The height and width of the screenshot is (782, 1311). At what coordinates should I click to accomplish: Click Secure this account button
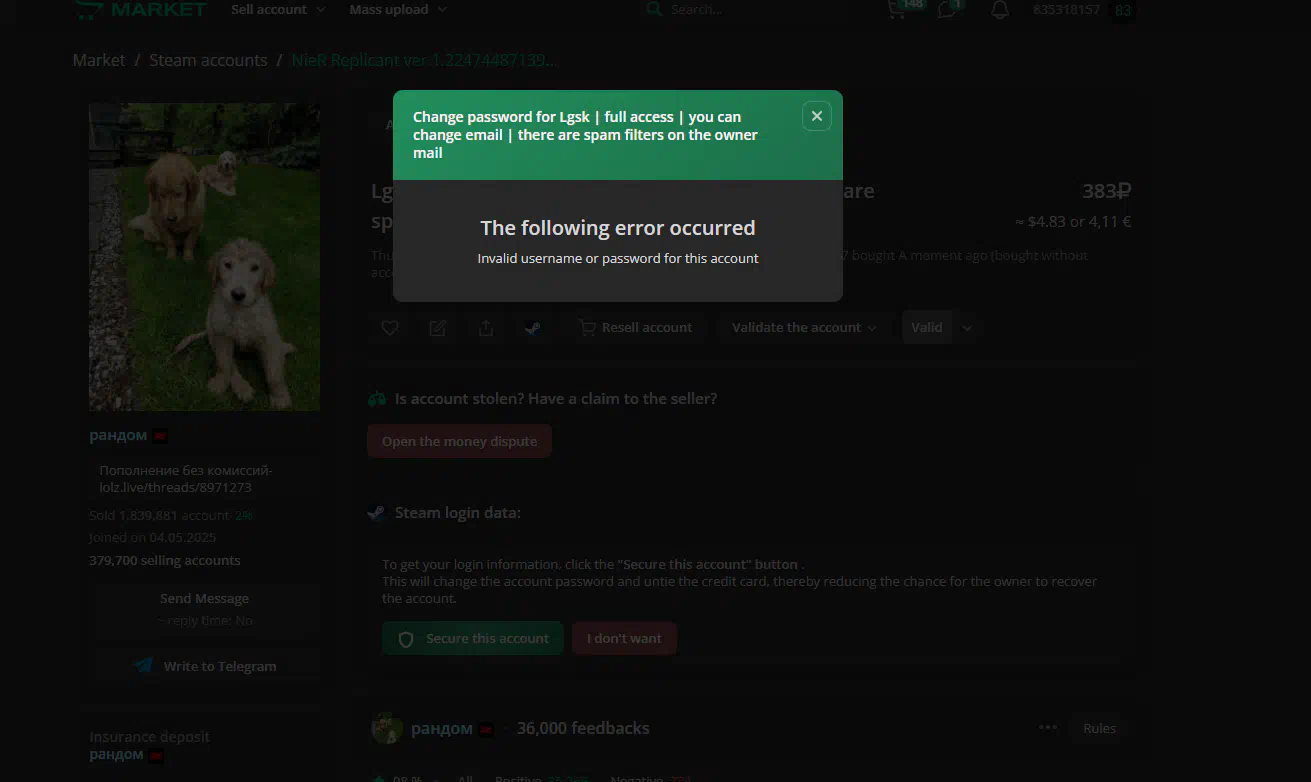[x=473, y=638]
